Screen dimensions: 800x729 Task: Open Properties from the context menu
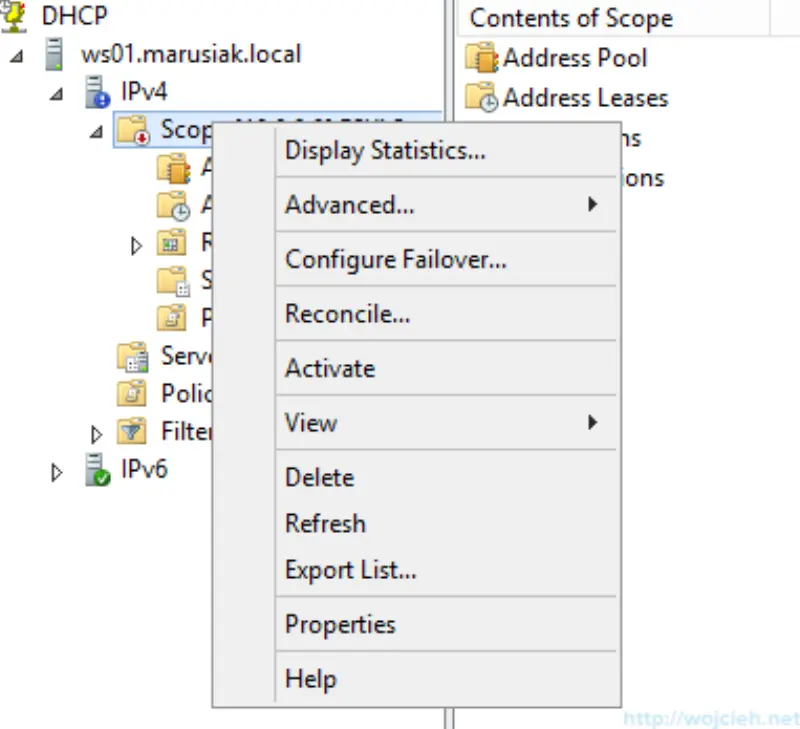click(x=338, y=624)
